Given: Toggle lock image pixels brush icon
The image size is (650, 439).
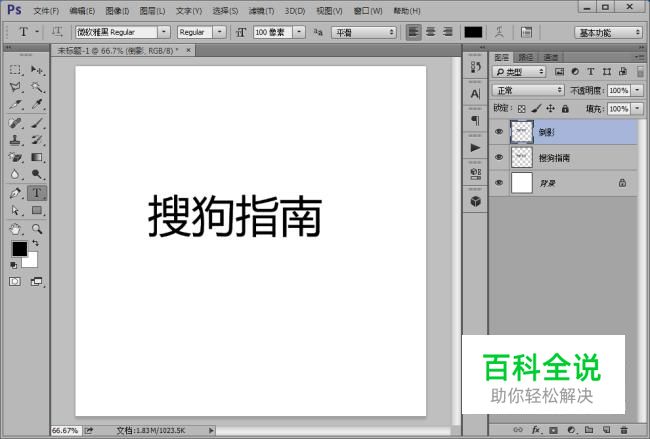Looking at the screenshot, I should (x=536, y=109).
